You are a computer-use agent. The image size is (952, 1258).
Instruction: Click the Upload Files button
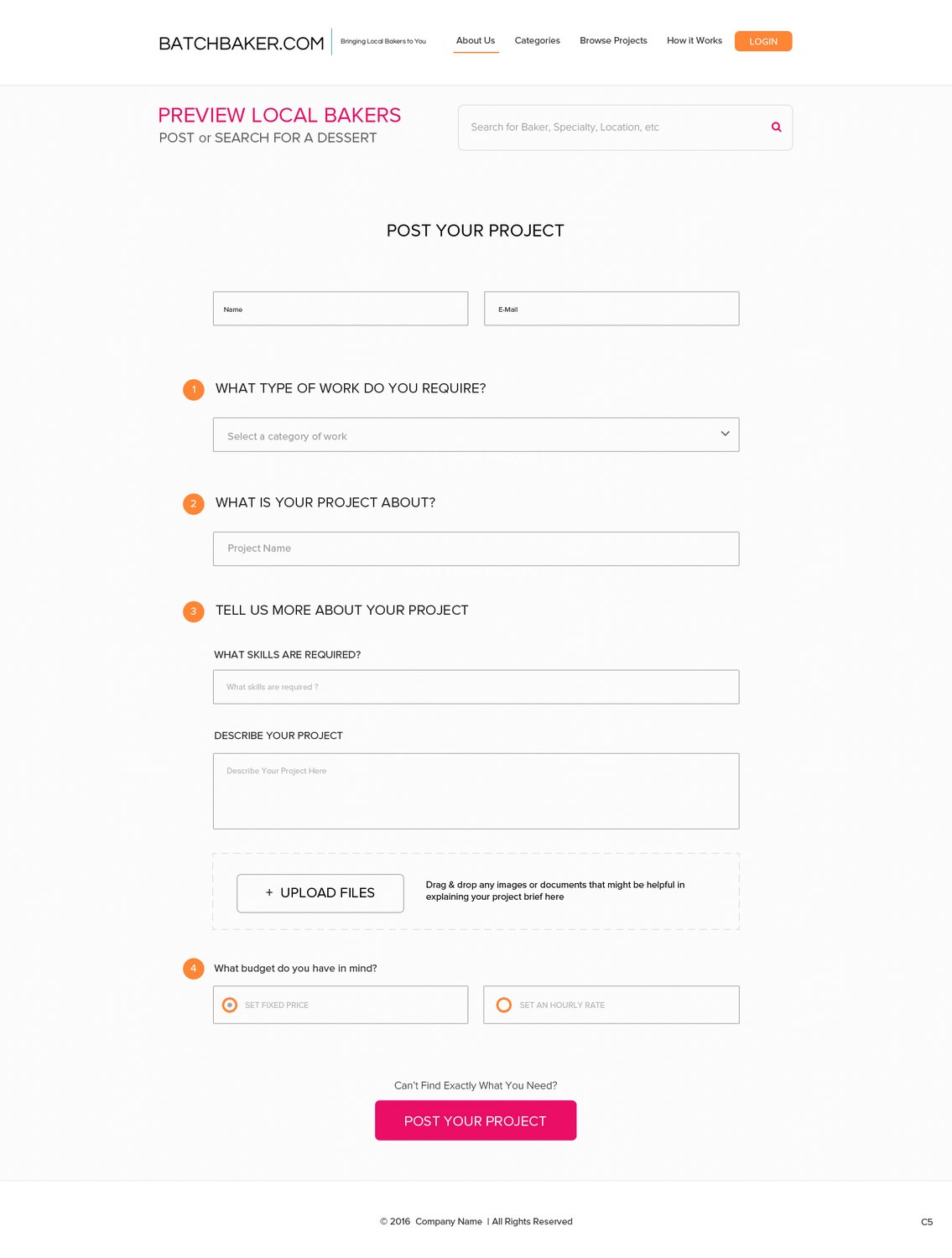[320, 893]
